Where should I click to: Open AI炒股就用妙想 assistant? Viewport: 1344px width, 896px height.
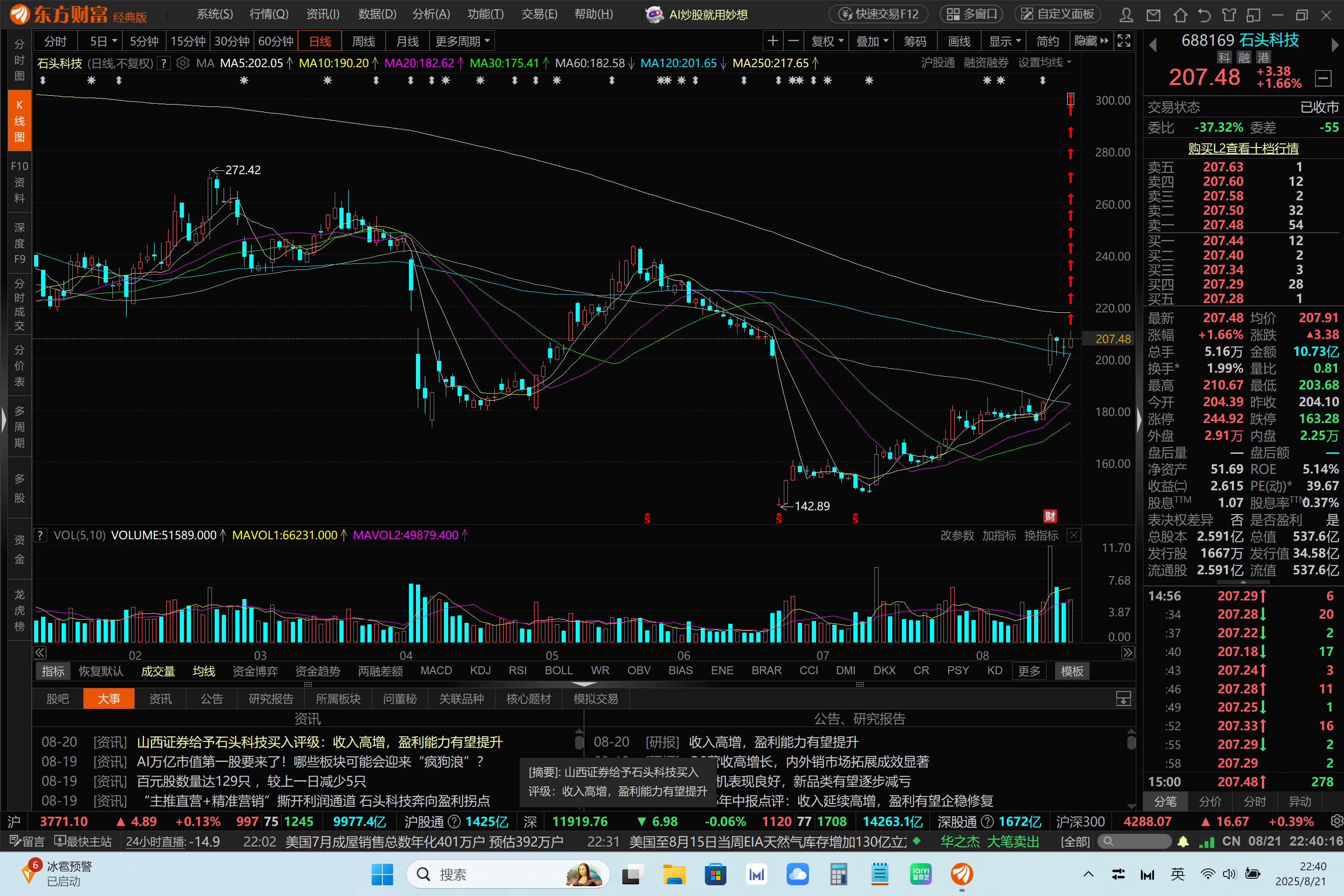pos(697,14)
